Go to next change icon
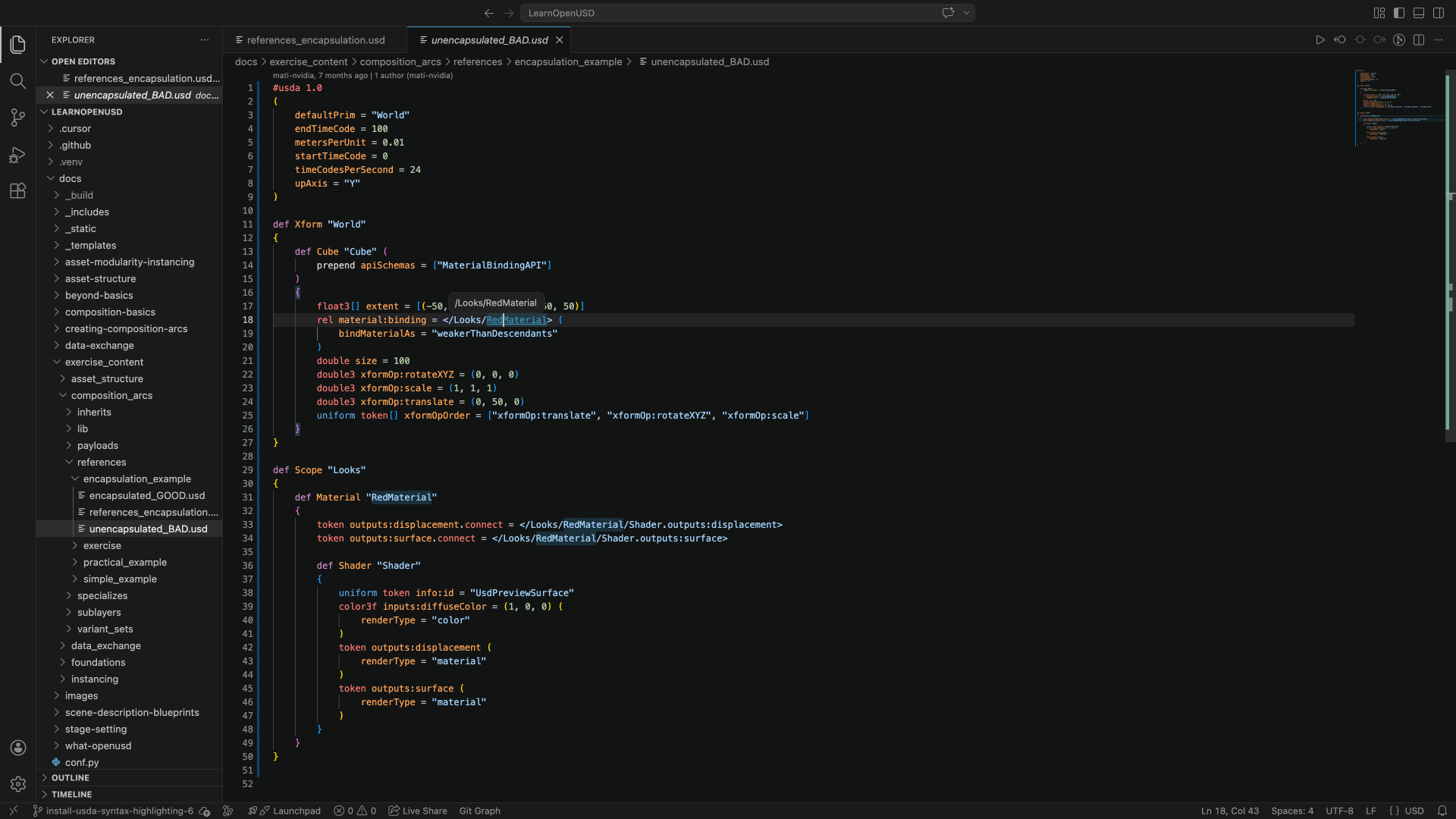Viewport: 1456px width, 819px height. point(1379,40)
